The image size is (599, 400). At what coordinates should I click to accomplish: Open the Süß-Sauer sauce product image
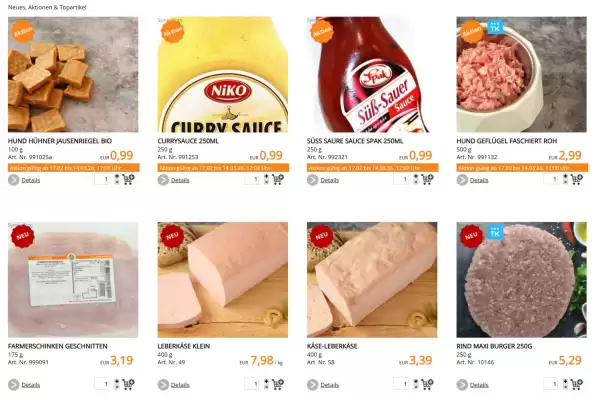pos(372,74)
